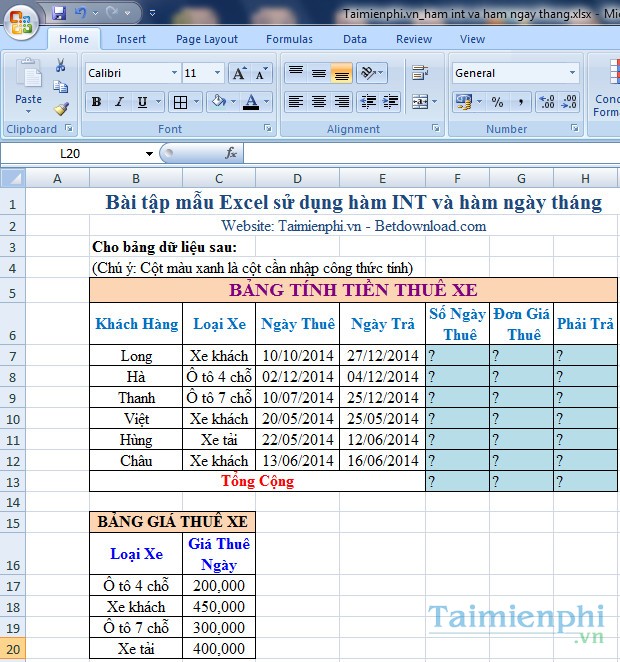
Task: Select cell D7 containing 10/10/2014
Action: 296,355
